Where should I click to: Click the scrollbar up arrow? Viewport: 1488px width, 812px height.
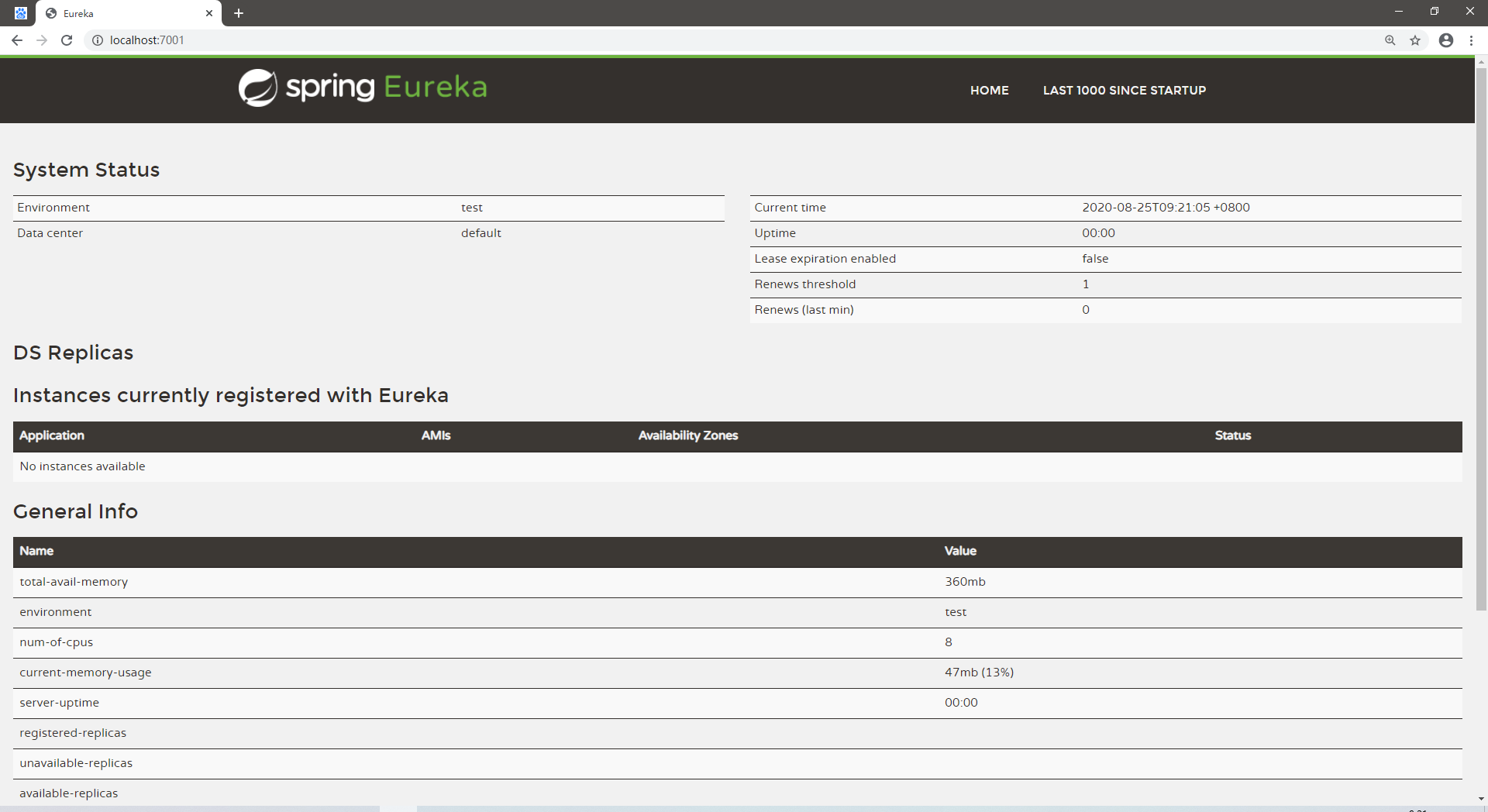coord(1481,61)
